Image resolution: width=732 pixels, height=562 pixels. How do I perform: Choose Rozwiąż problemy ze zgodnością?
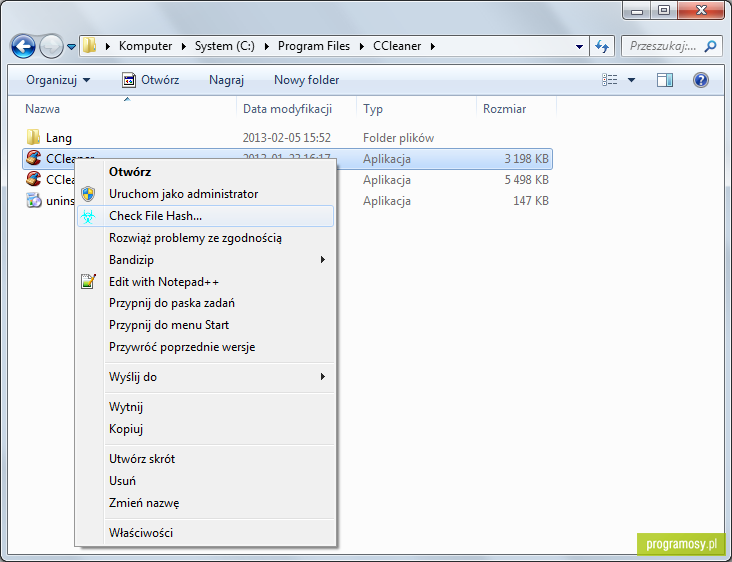(205, 238)
